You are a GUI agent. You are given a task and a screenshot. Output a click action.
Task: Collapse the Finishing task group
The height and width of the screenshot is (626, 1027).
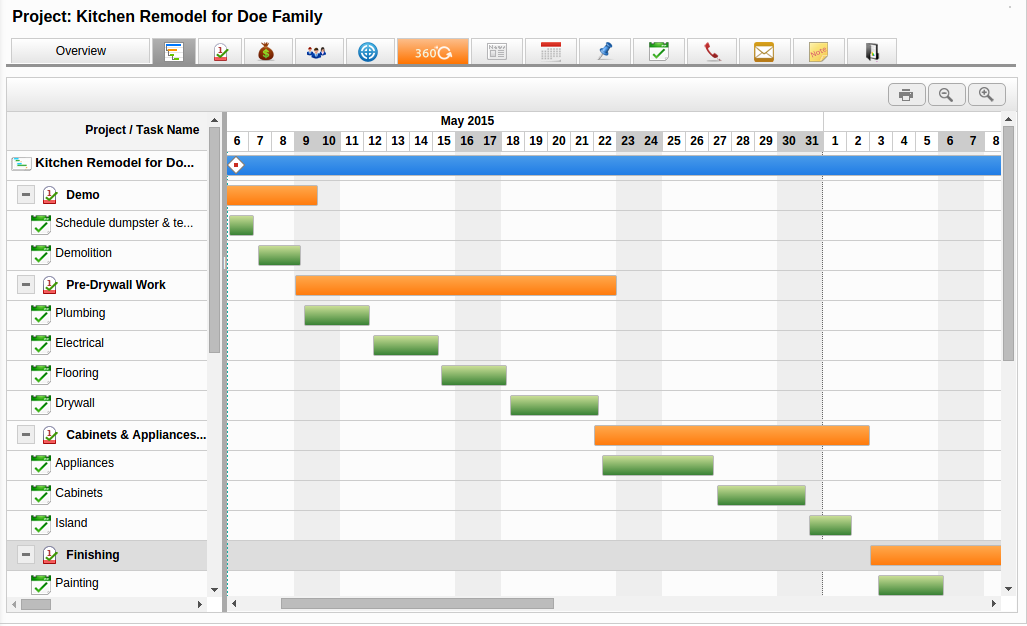[26, 555]
